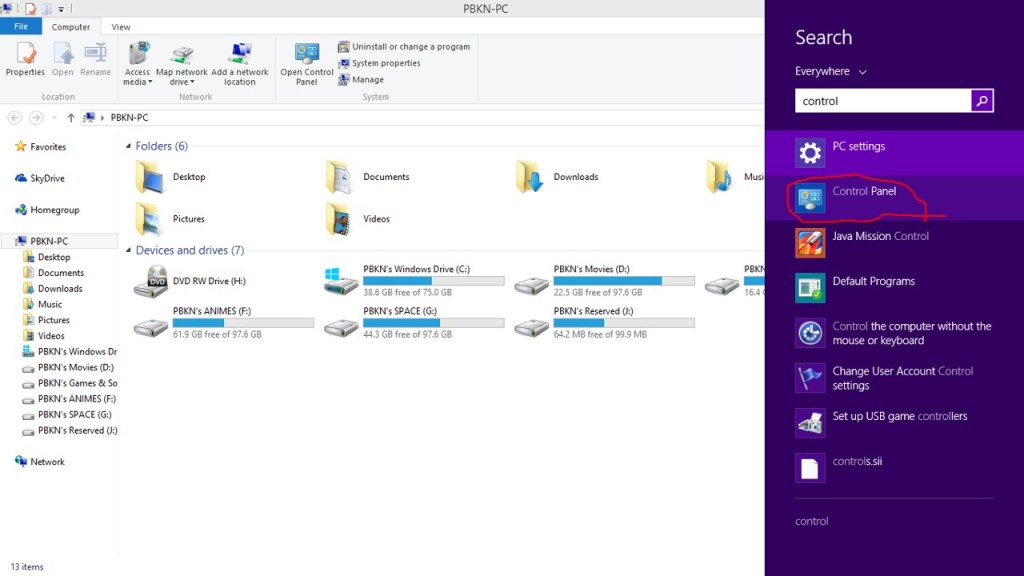Screen dimensions: 1024x576
Task: Click the Map network drive icon
Action: click(181, 58)
